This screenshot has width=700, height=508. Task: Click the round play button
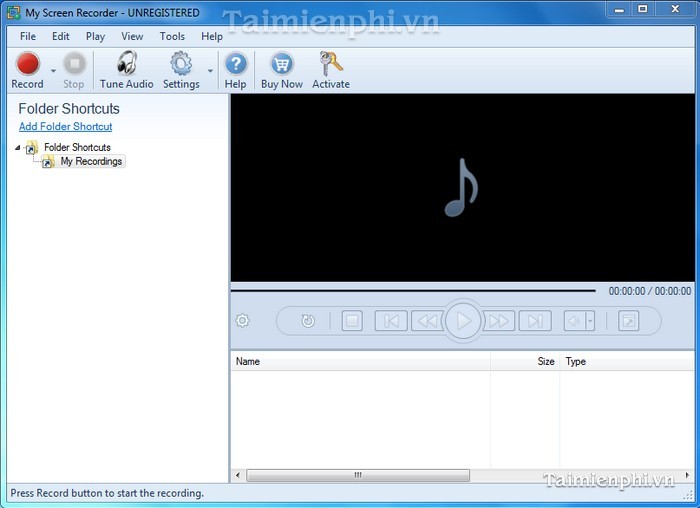(x=463, y=321)
